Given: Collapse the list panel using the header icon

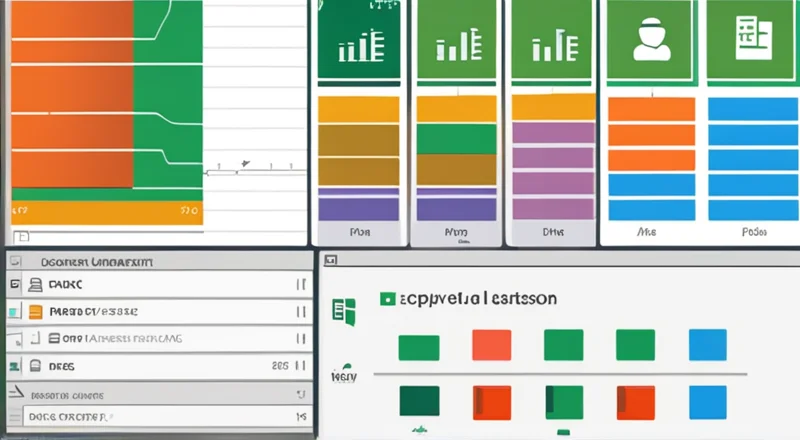Looking at the screenshot, I should pos(14,260).
